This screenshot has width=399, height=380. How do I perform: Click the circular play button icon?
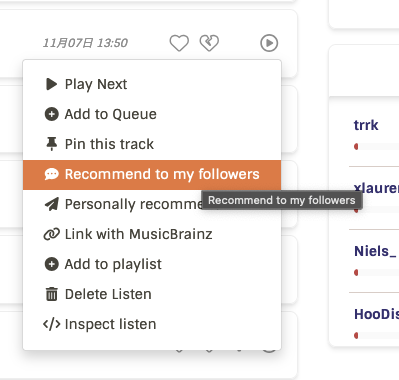(269, 43)
